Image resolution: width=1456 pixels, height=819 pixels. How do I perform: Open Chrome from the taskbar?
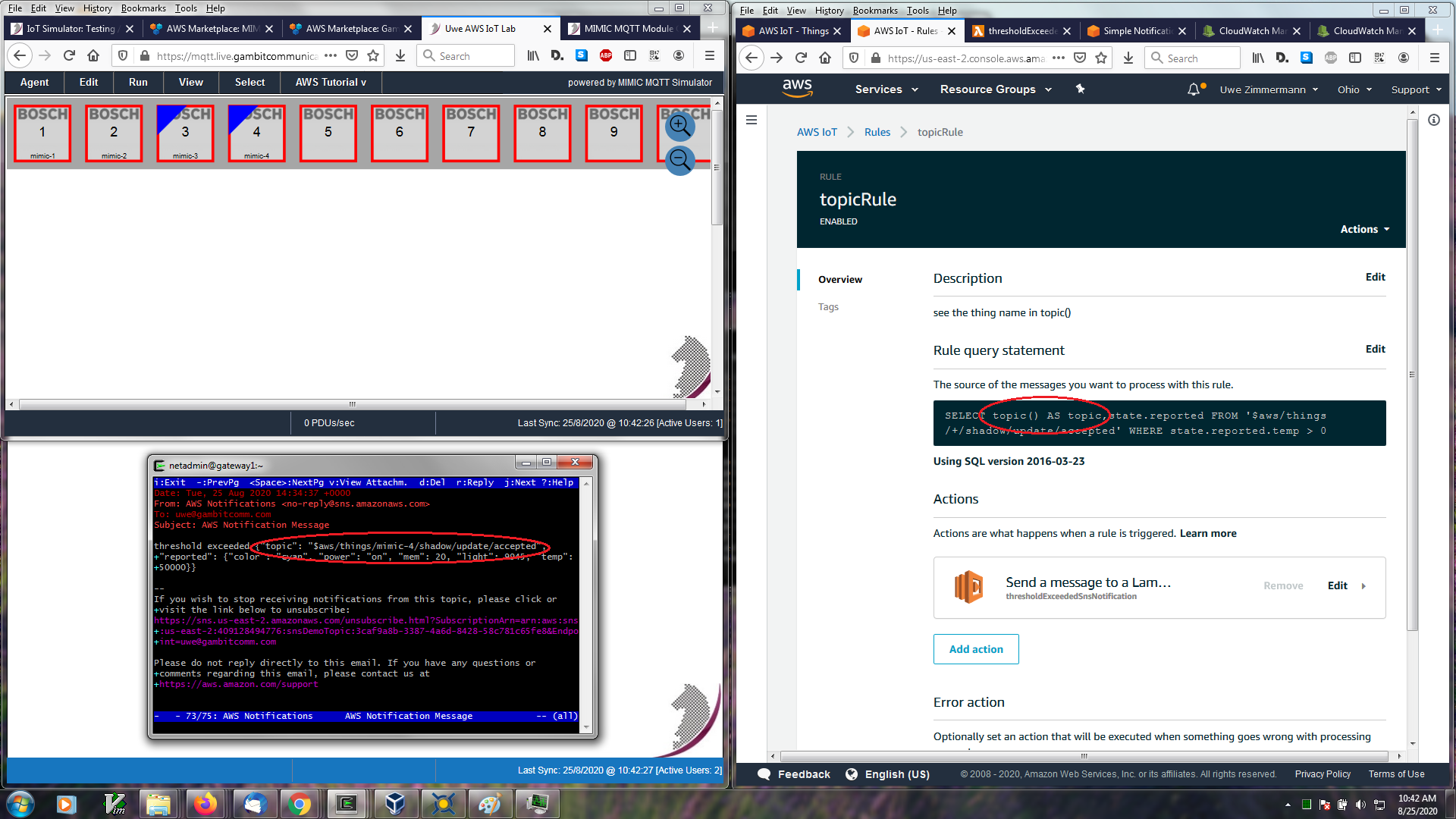click(300, 804)
